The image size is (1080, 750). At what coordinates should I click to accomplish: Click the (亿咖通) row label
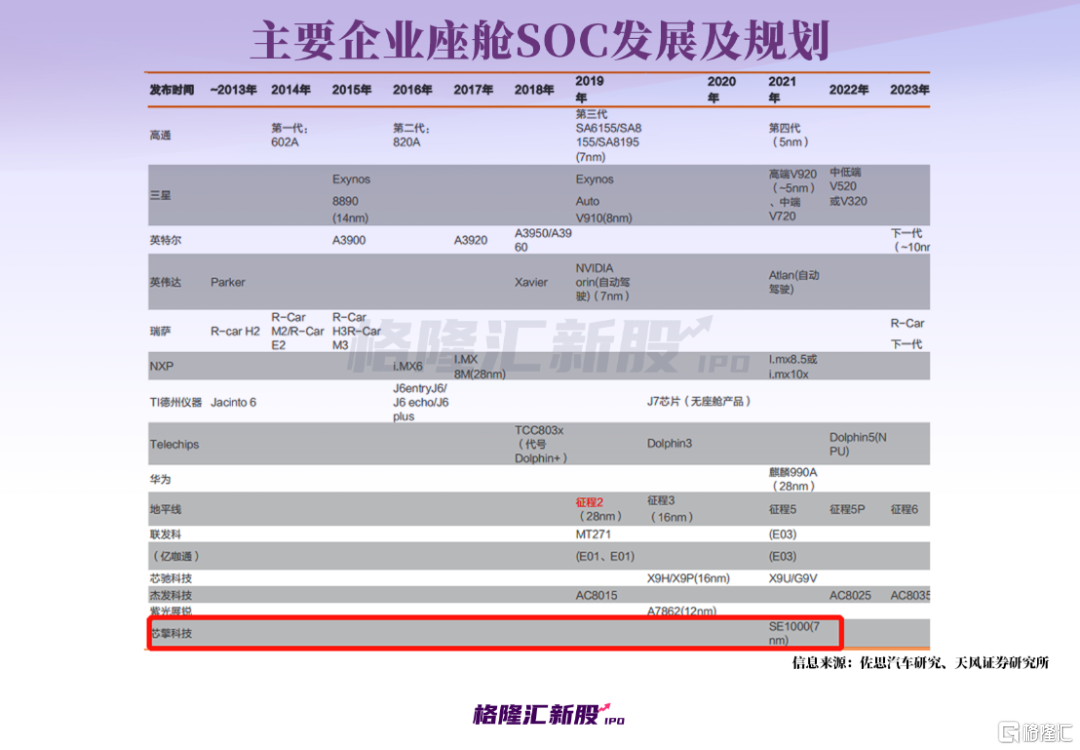[x=176, y=556]
